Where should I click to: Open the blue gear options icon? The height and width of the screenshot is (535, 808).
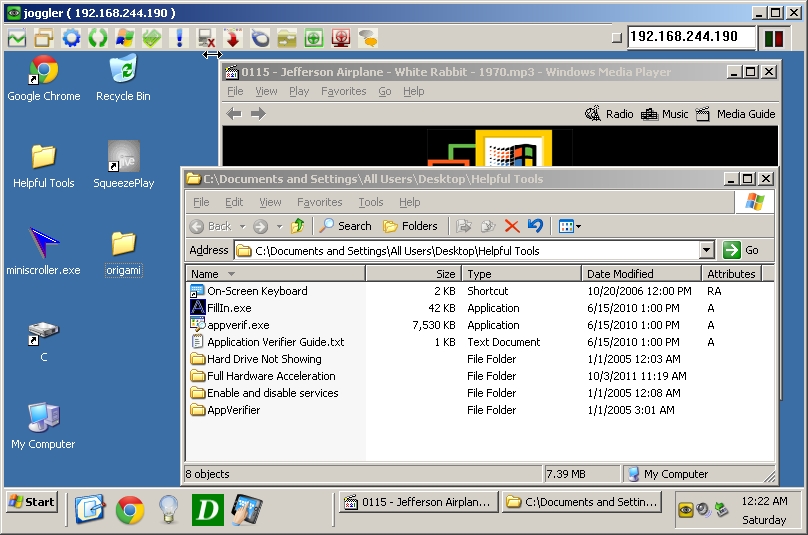click(x=71, y=38)
